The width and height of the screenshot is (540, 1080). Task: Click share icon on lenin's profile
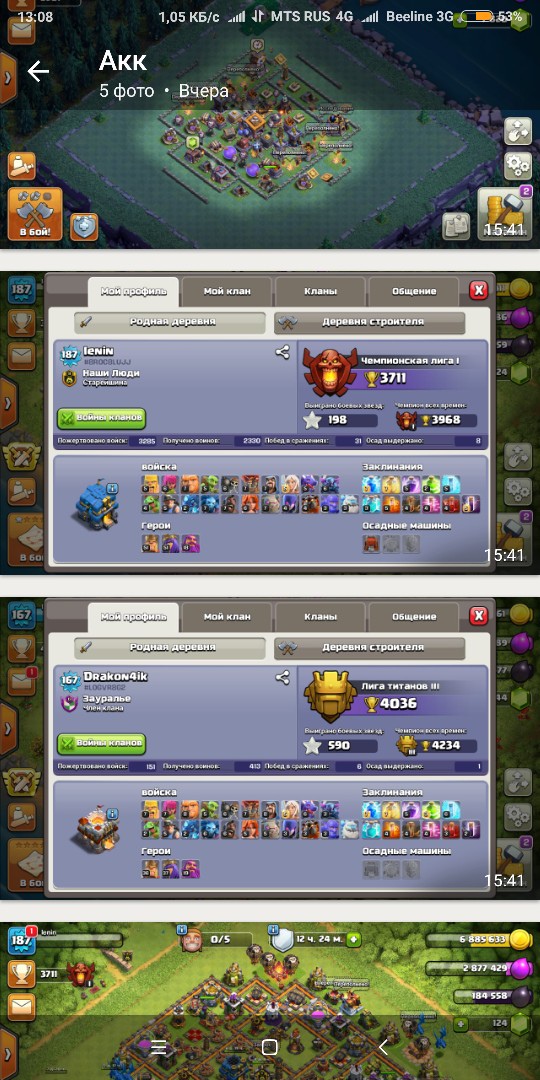click(282, 353)
